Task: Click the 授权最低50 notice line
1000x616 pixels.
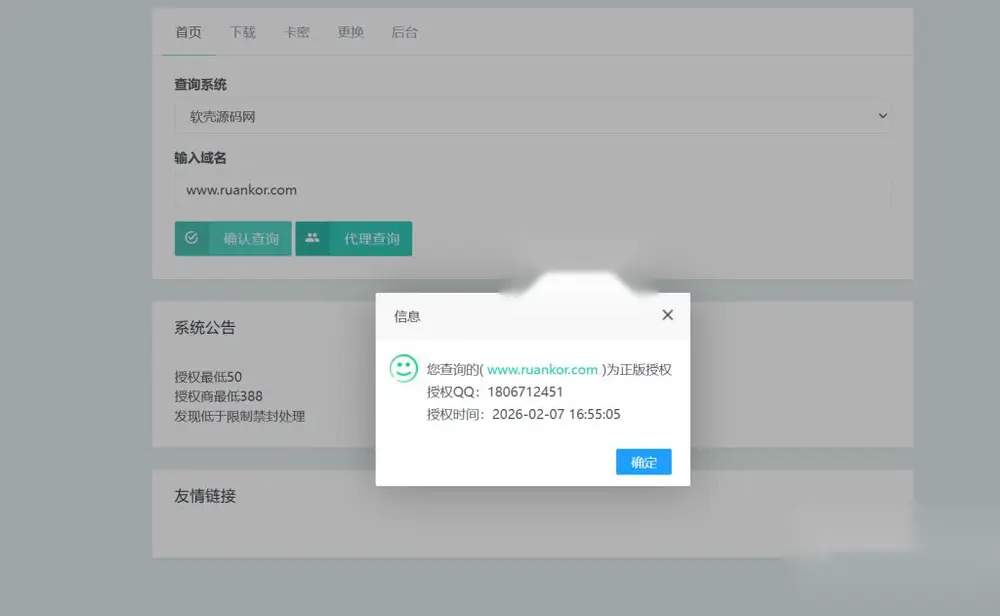Action: click(208, 377)
